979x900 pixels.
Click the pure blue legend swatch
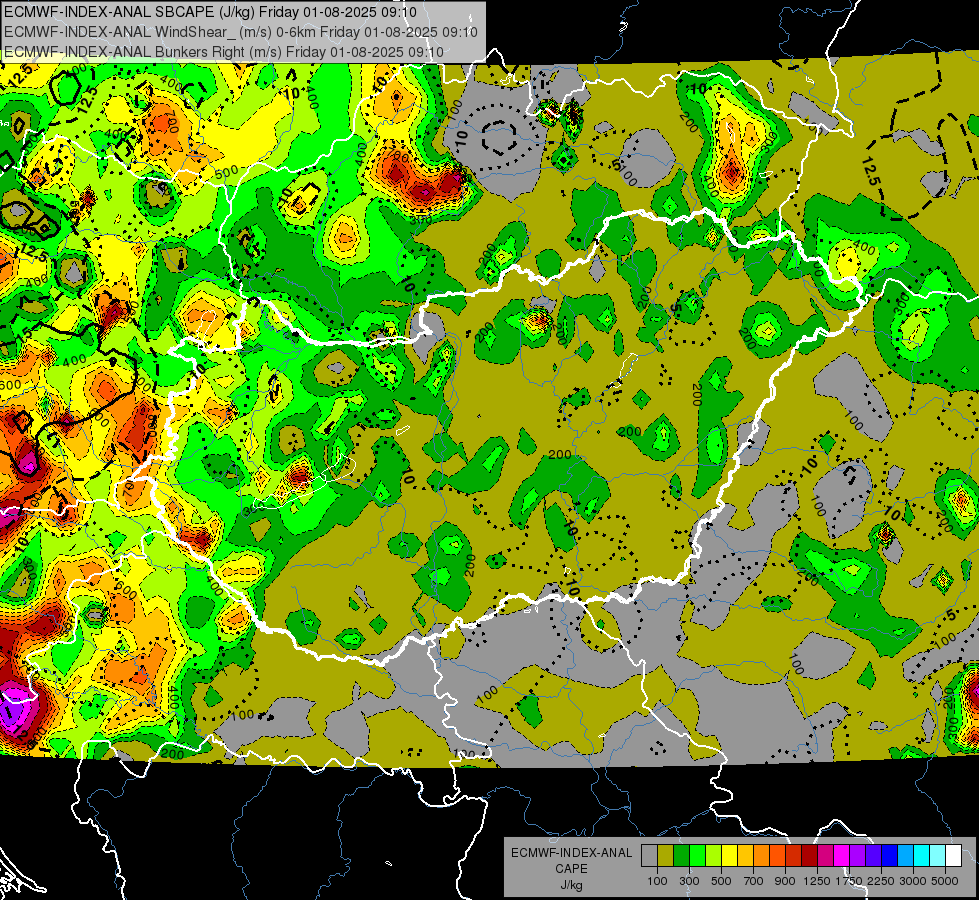(x=890, y=856)
